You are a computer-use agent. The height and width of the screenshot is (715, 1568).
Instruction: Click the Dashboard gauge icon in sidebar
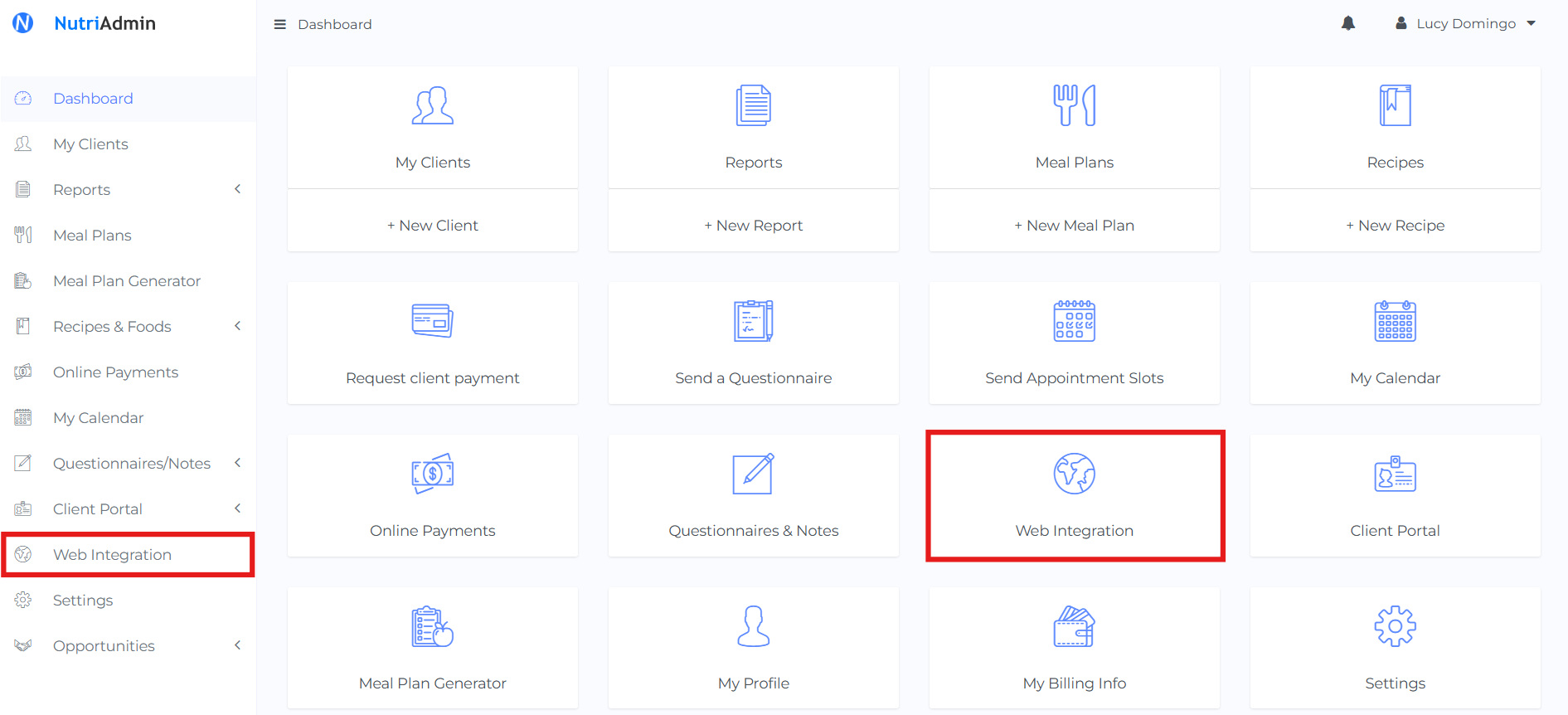tap(23, 99)
